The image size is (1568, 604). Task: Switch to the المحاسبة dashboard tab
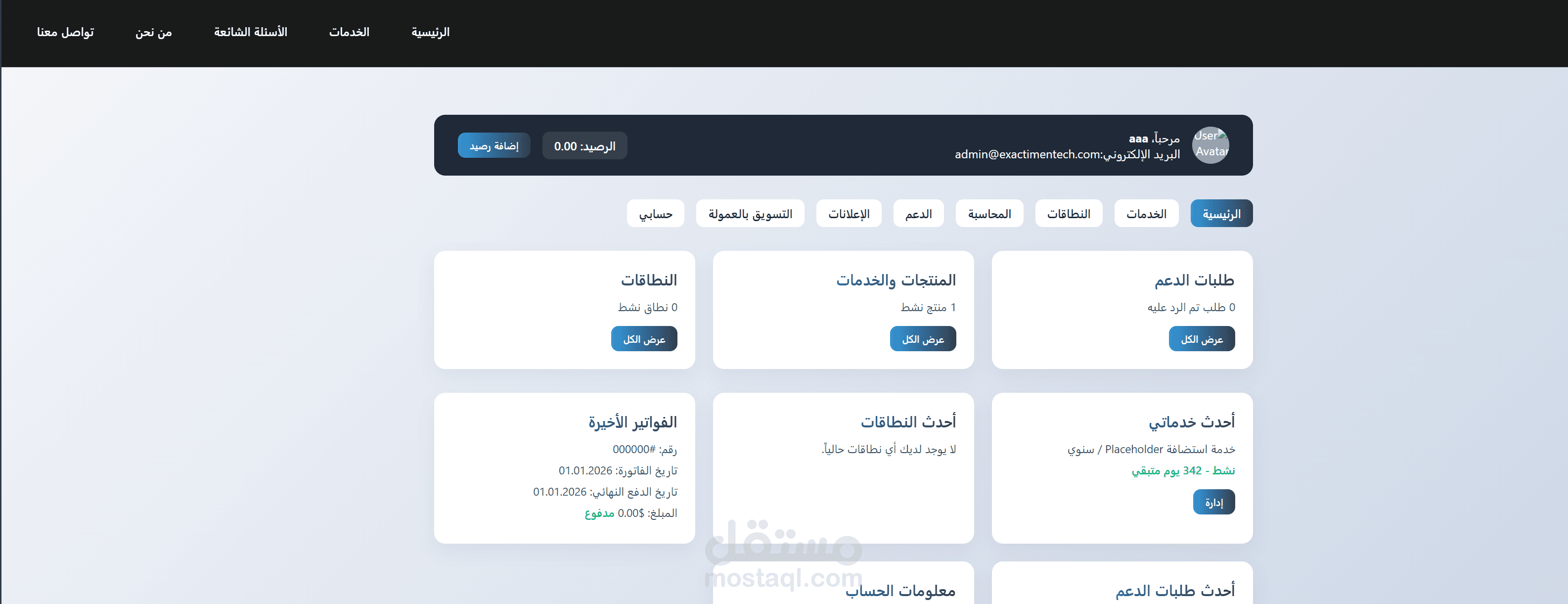pyautogui.click(x=989, y=213)
